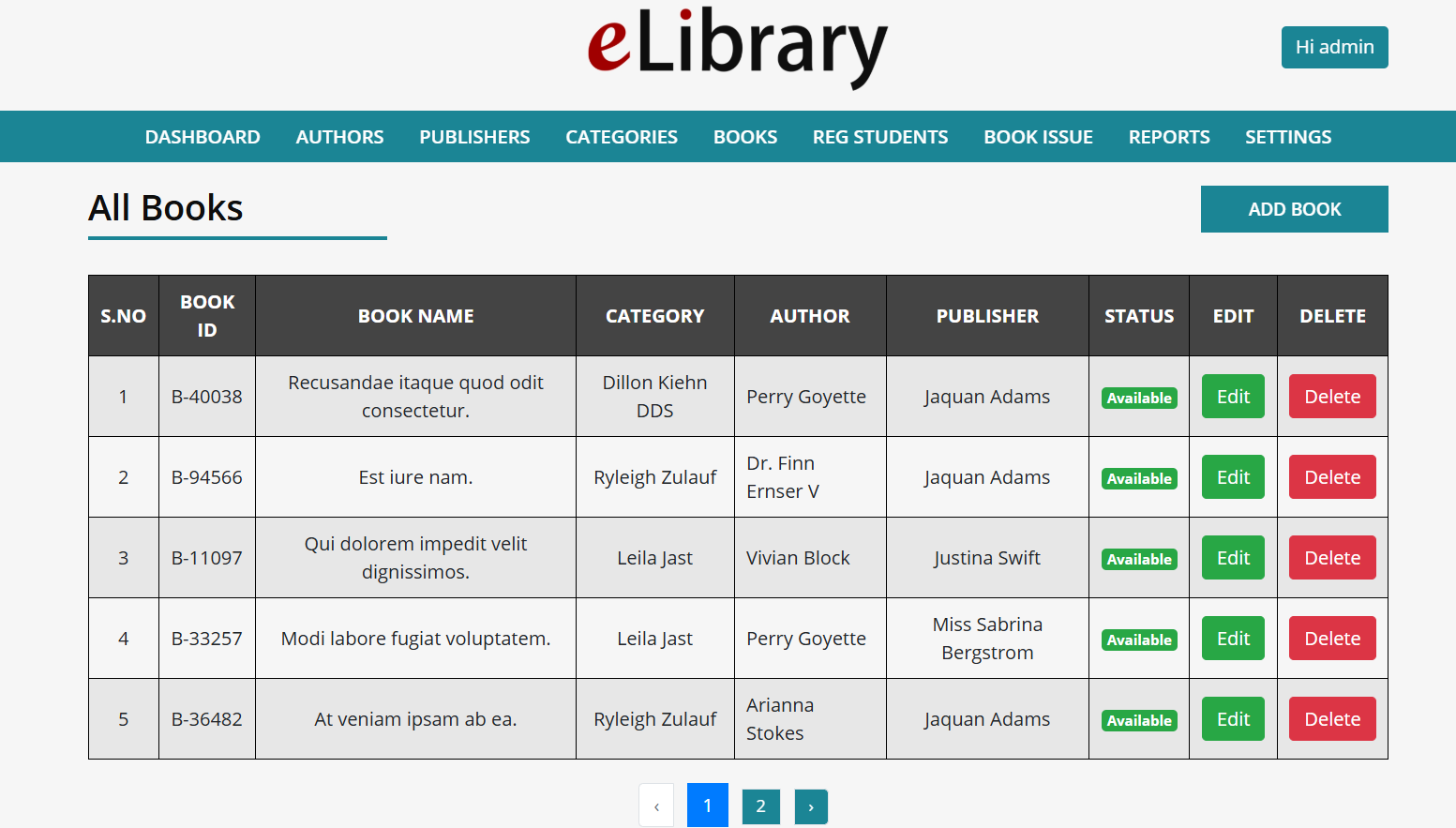This screenshot has height=828, width=1456.
Task: Open Publishers page
Action: click(x=474, y=137)
